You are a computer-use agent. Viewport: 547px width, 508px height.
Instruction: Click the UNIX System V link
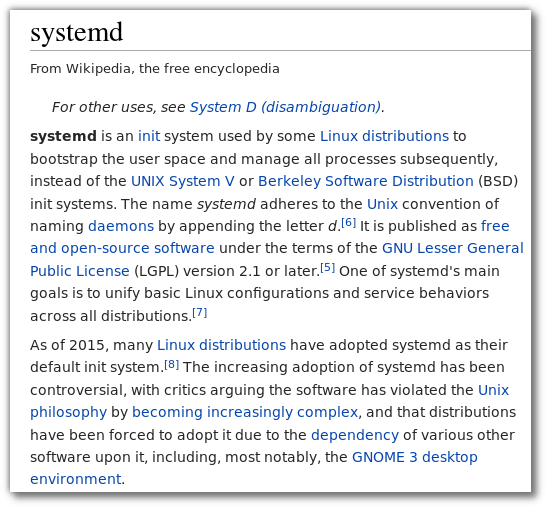coord(182,181)
